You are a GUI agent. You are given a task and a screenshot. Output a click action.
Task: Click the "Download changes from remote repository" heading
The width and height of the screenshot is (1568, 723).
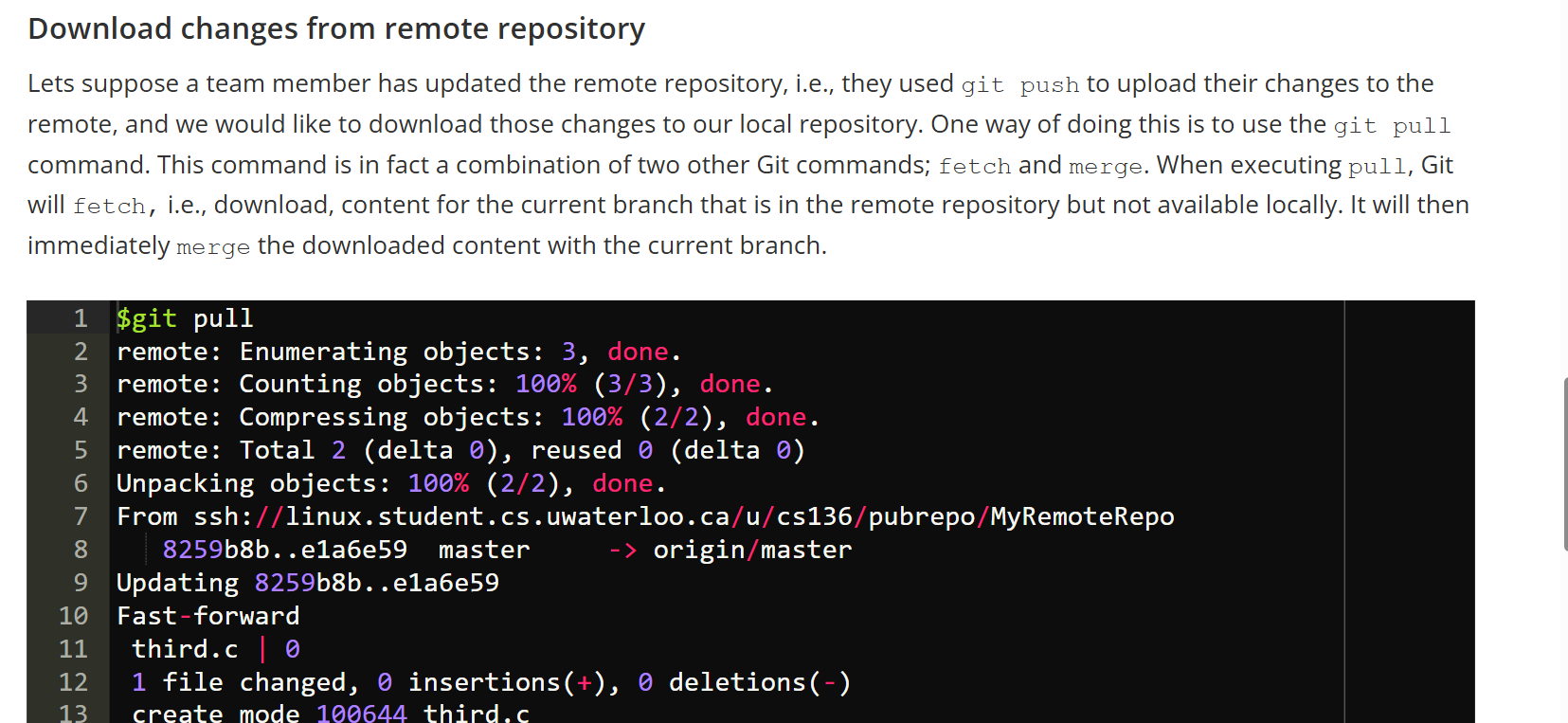(x=336, y=29)
